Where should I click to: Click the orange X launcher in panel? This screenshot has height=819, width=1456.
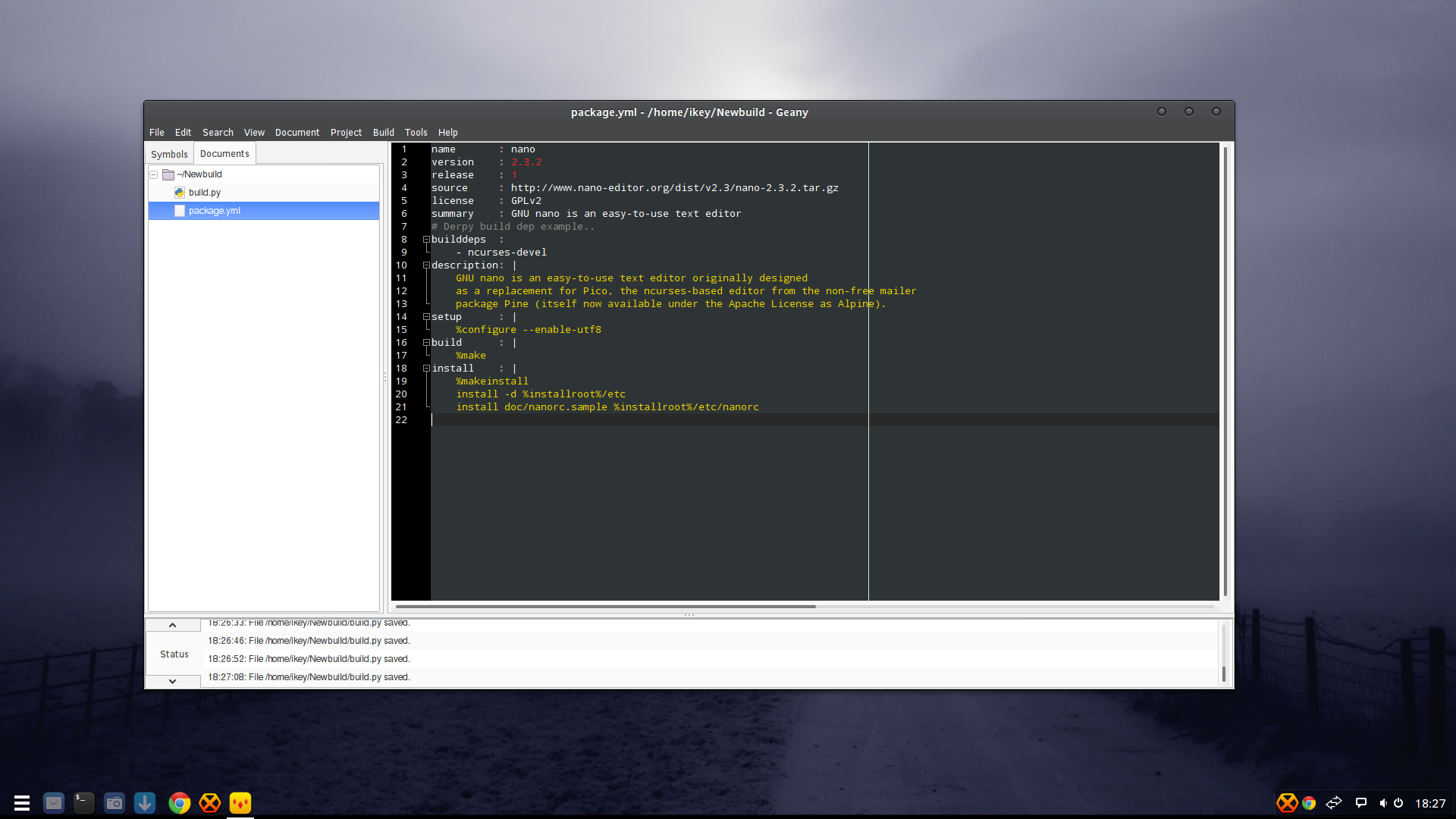click(210, 802)
